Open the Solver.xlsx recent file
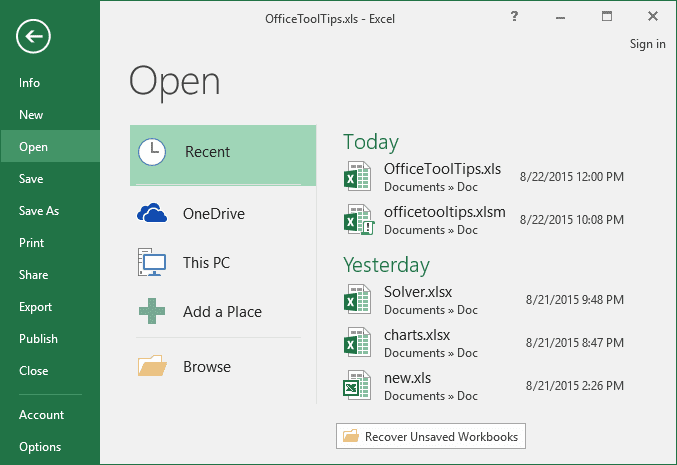Image resolution: width=677 pixels, height=465 pixels. tap(484, 300)
